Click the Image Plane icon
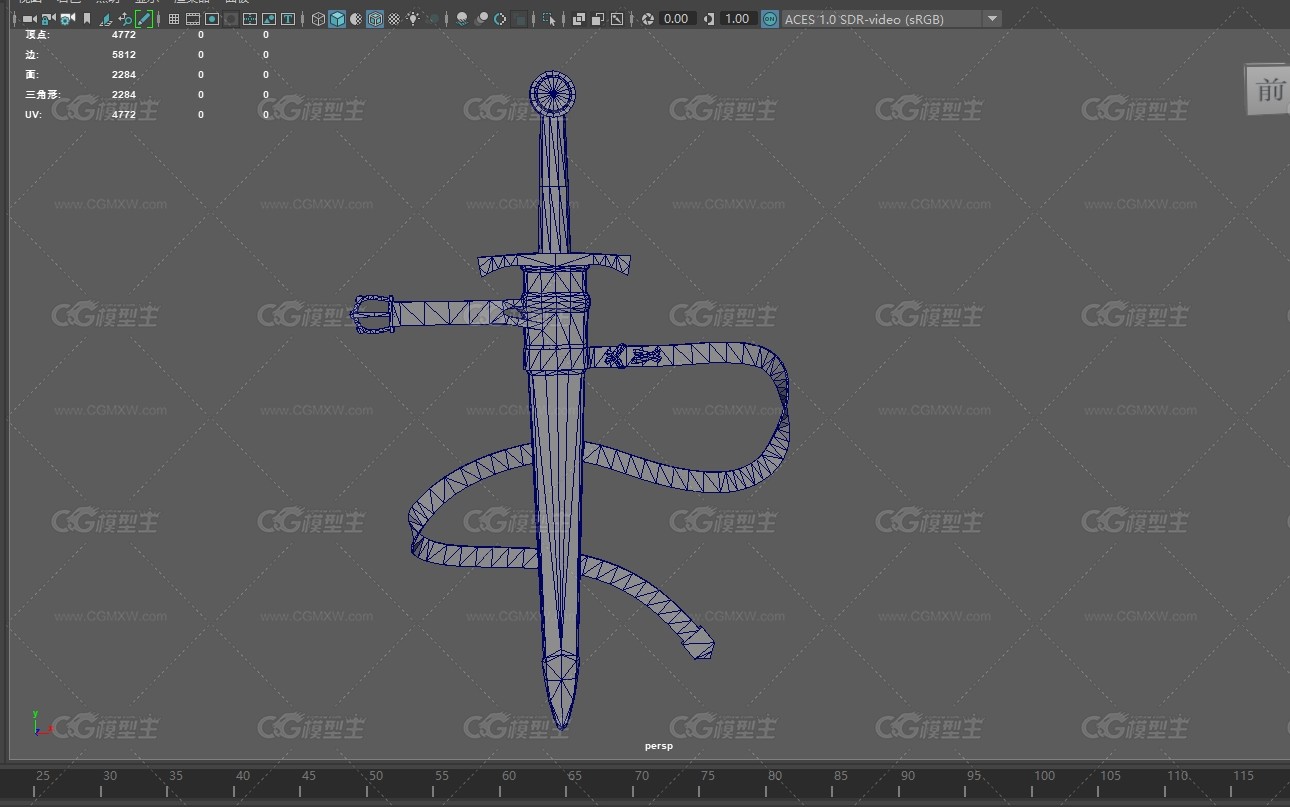This screenshot has height=807, width=1290. (x=106, y=19)
